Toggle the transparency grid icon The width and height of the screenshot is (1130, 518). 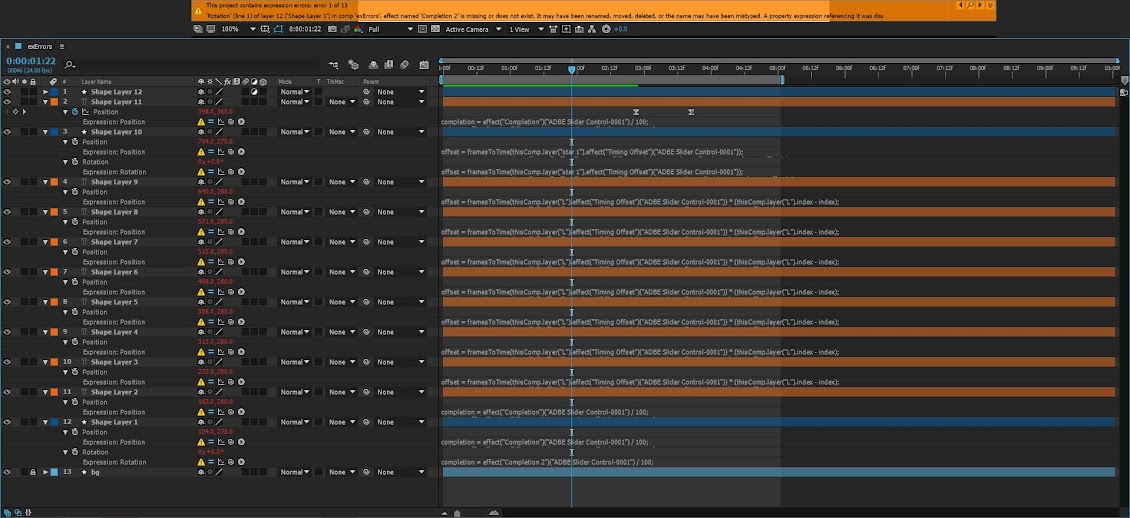[435, 29]
